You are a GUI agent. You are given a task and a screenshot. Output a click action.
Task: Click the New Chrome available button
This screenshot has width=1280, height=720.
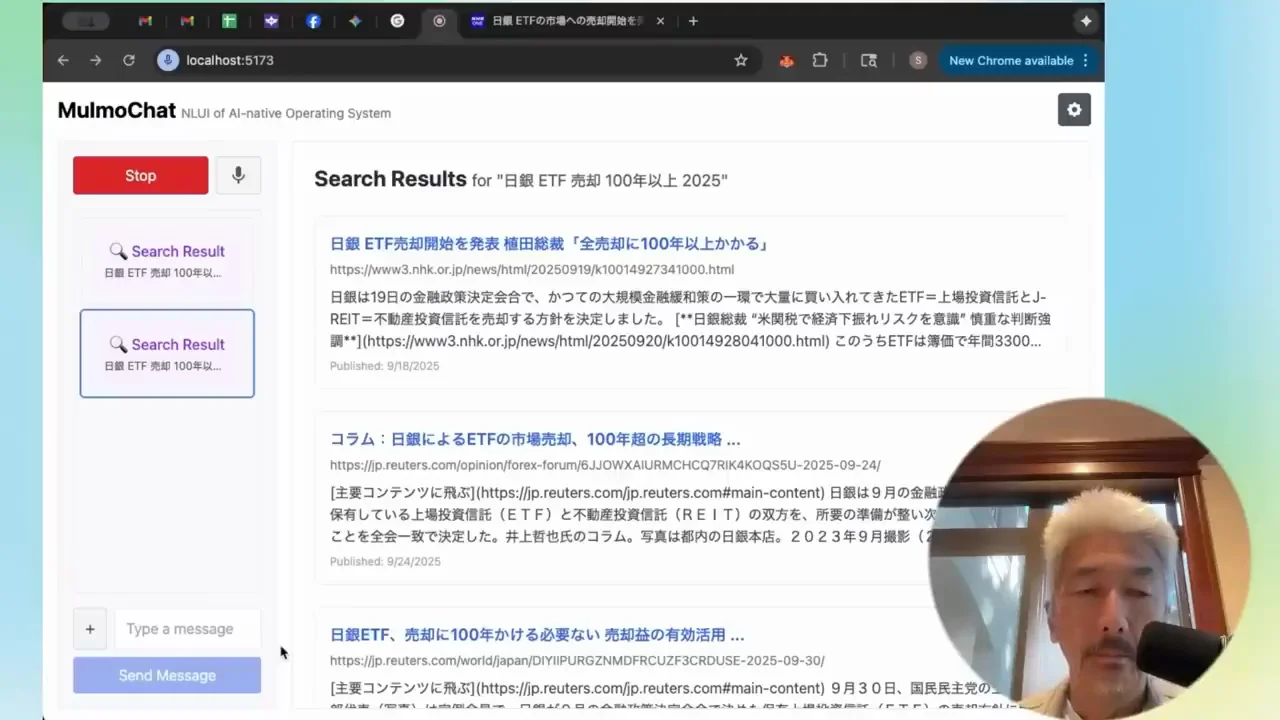pos(1018,60)
